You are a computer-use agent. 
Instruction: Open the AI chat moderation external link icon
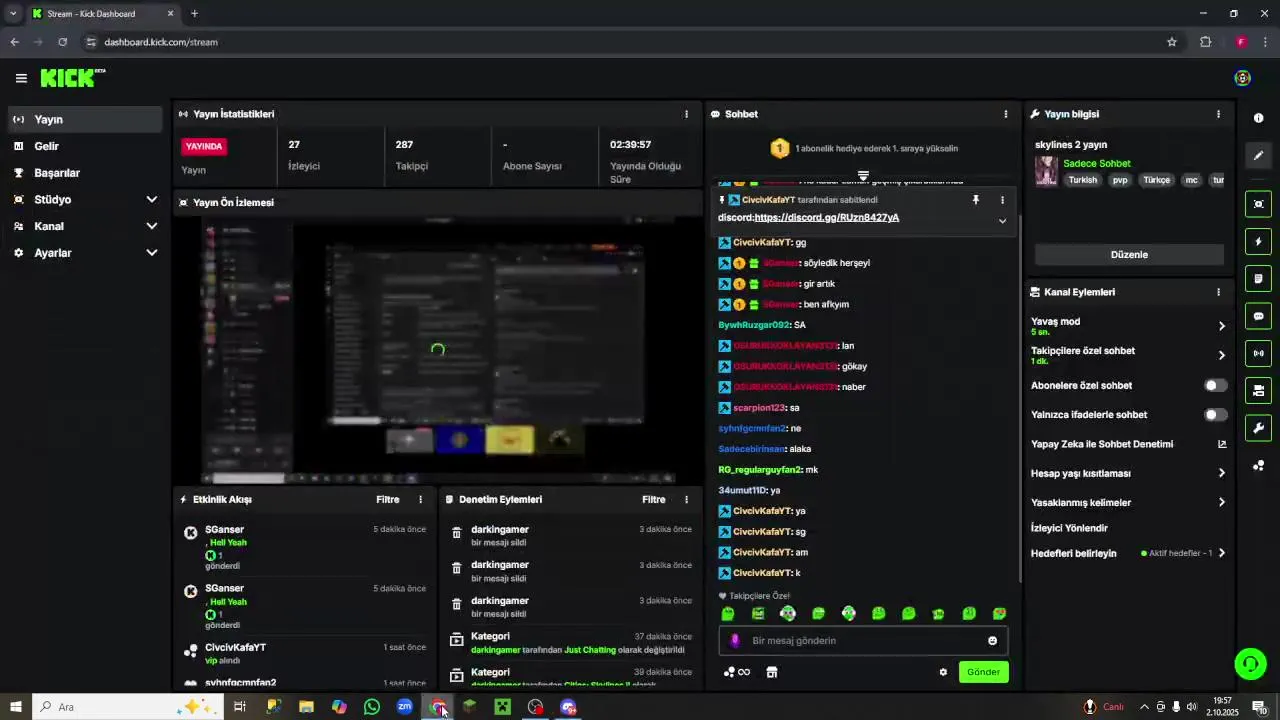(1221, 444)
